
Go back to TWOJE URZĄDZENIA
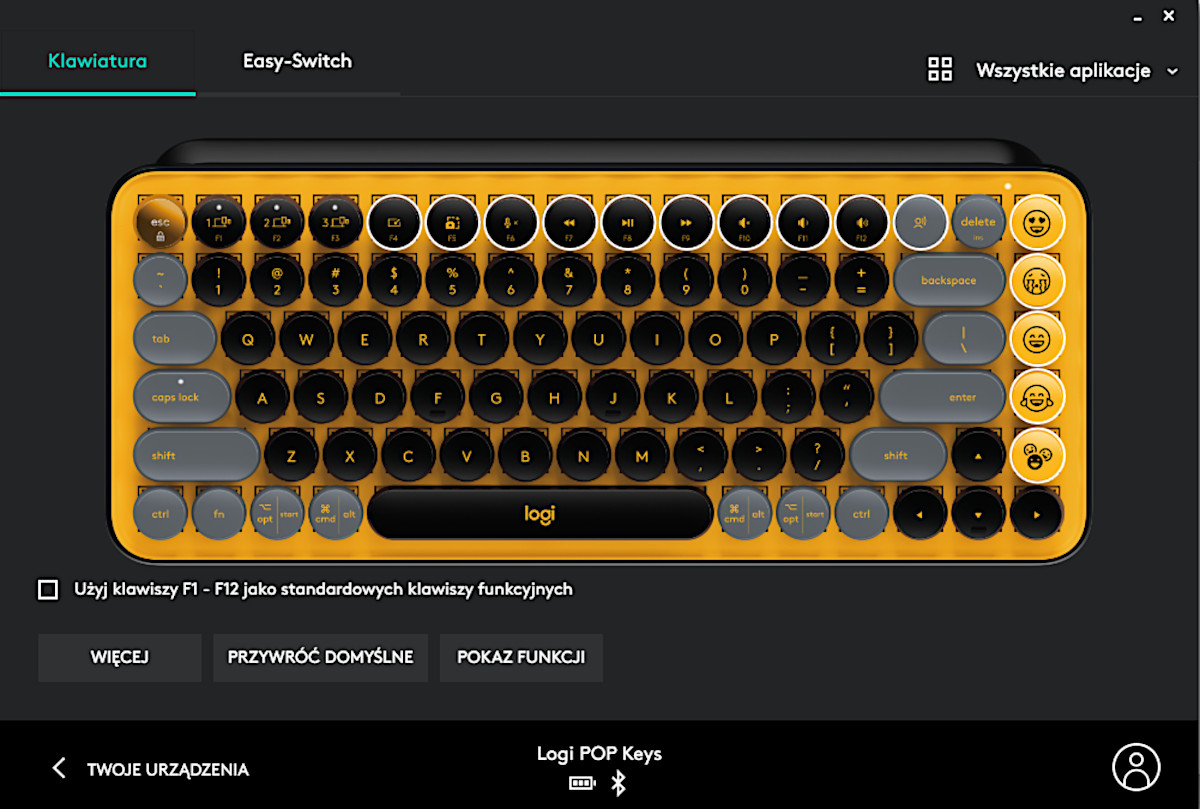click(150, 769)
